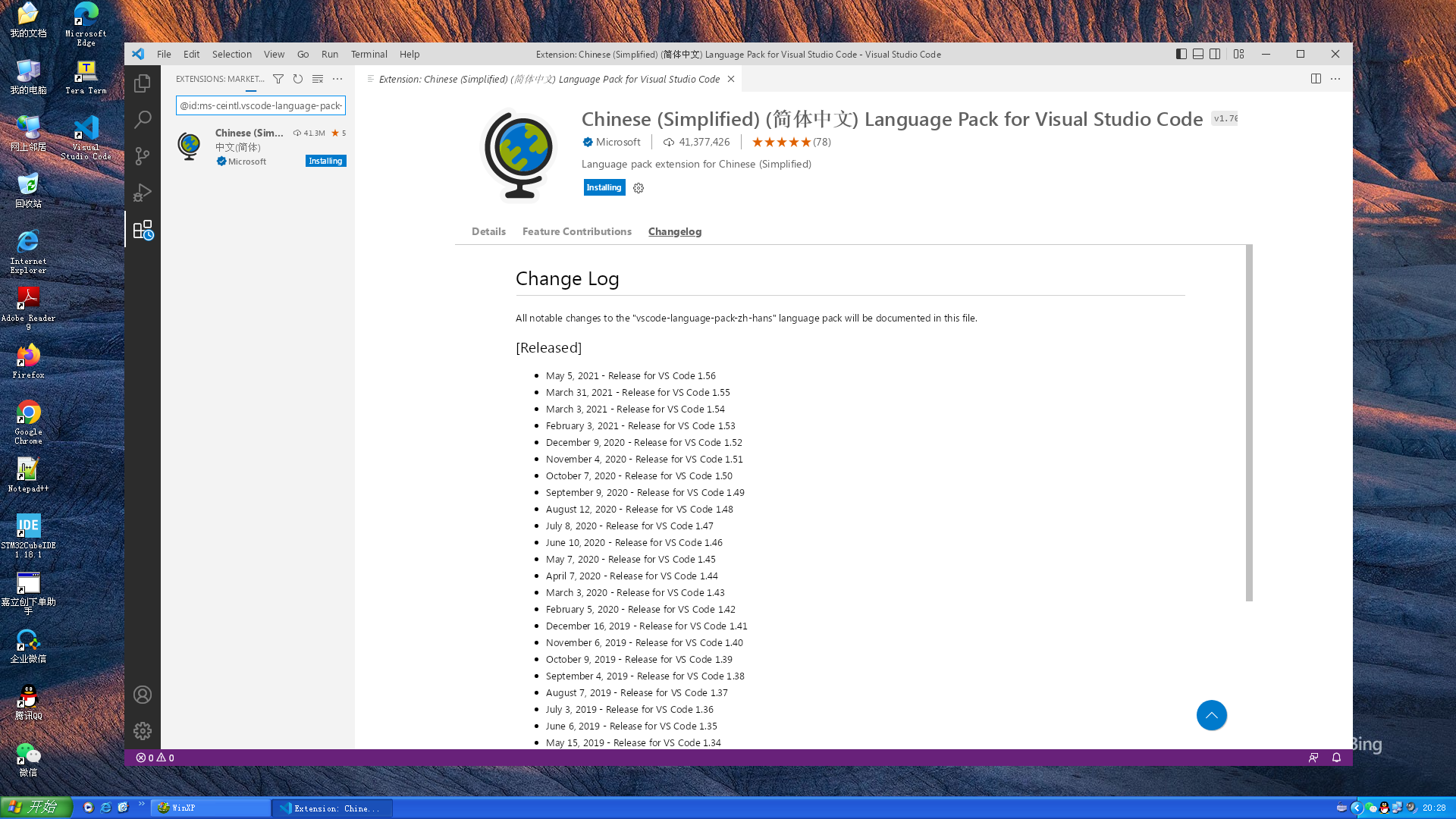This screenshot has height=819, width=1456.
Task: Filter extensions with funnel icon
Action: coord(278,79)
